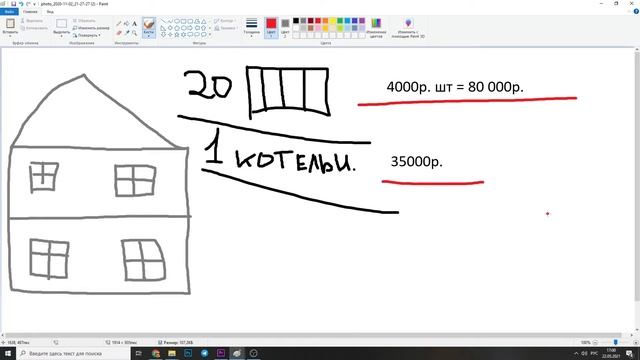This screenshot has width=640, height=360.
Task: Open the Quick Access Toolbar customize arrow
Action: 34,4
